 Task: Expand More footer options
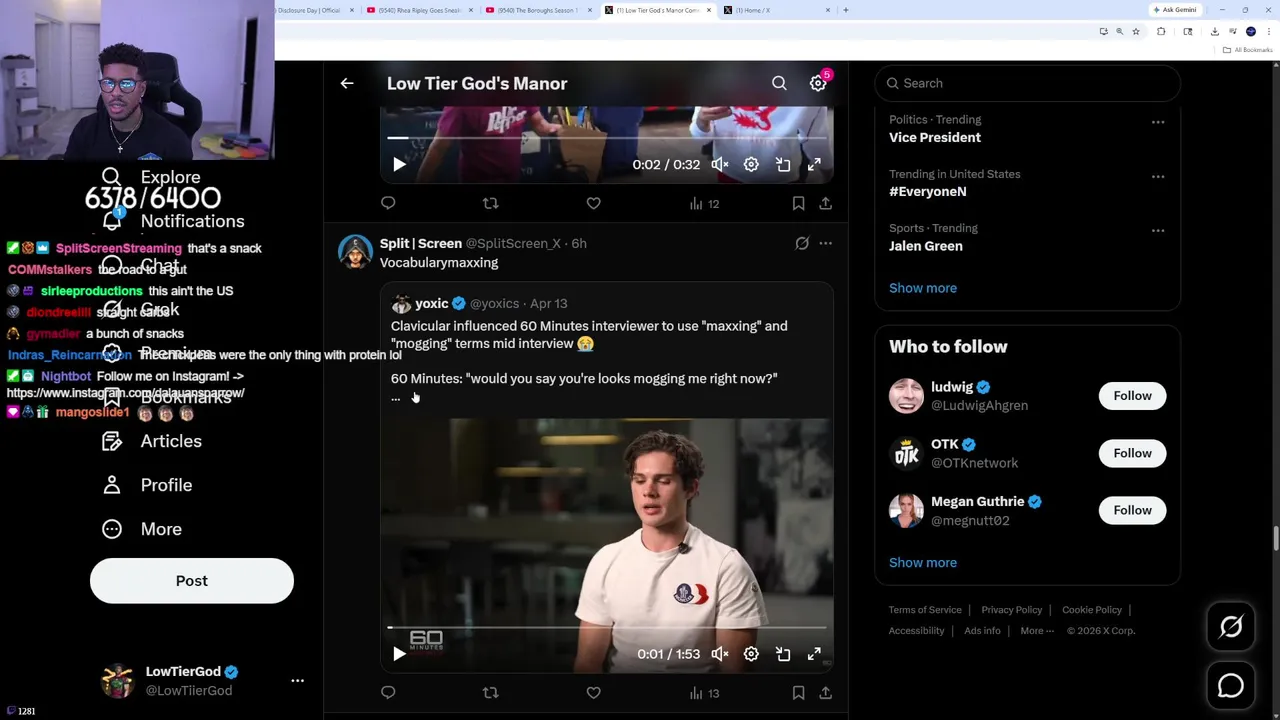pos(1037,631)
